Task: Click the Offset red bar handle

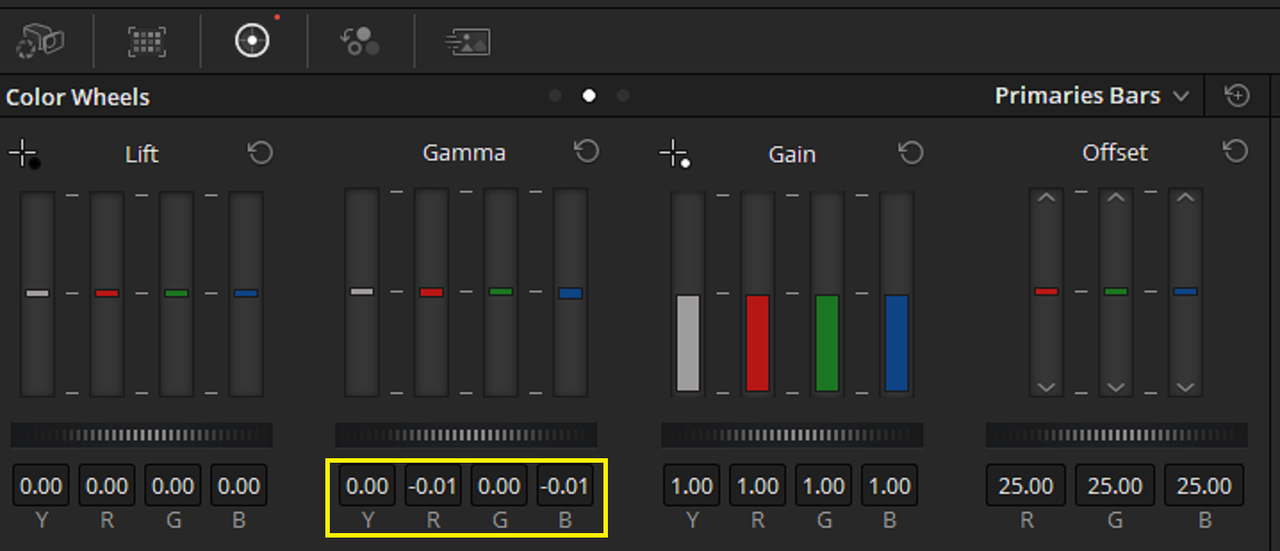Action: click(x=1046, y=291)
